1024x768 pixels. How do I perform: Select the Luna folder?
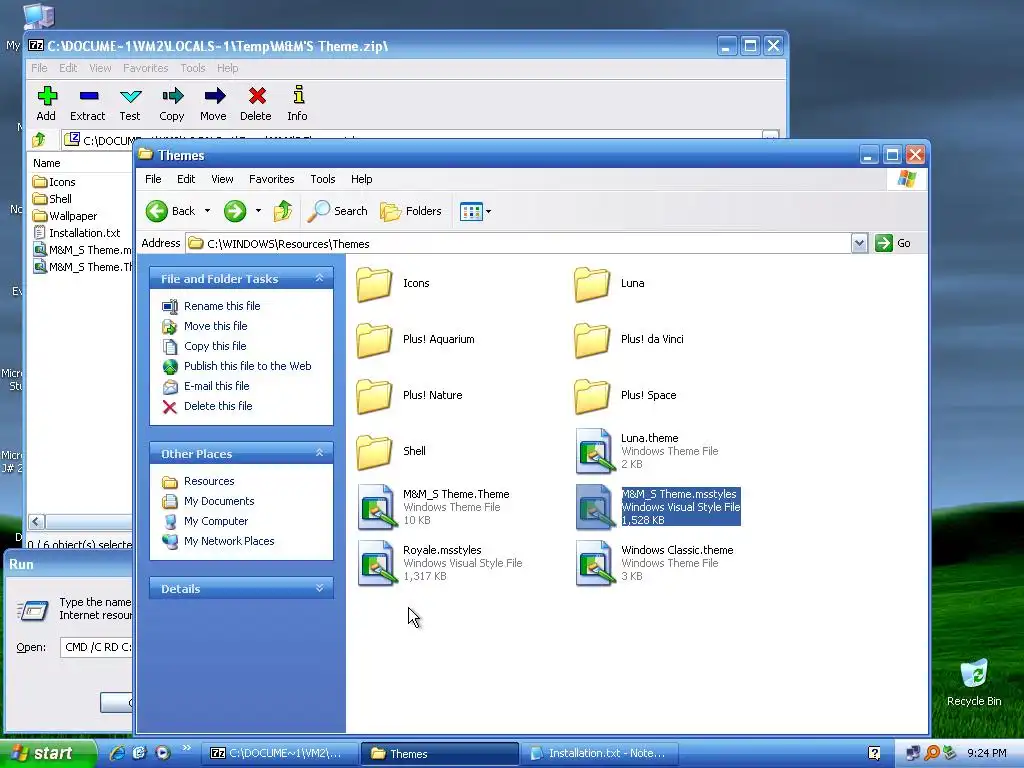point(609,283)
